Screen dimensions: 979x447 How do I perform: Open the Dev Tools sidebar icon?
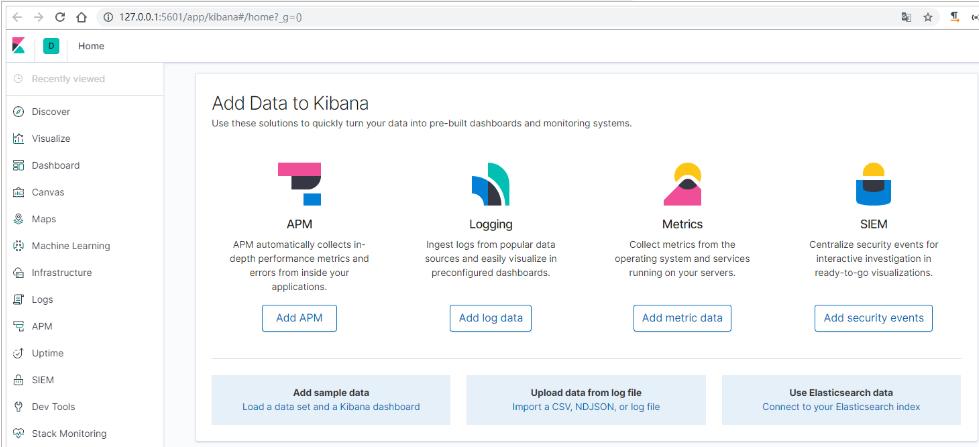click(18, 407)
